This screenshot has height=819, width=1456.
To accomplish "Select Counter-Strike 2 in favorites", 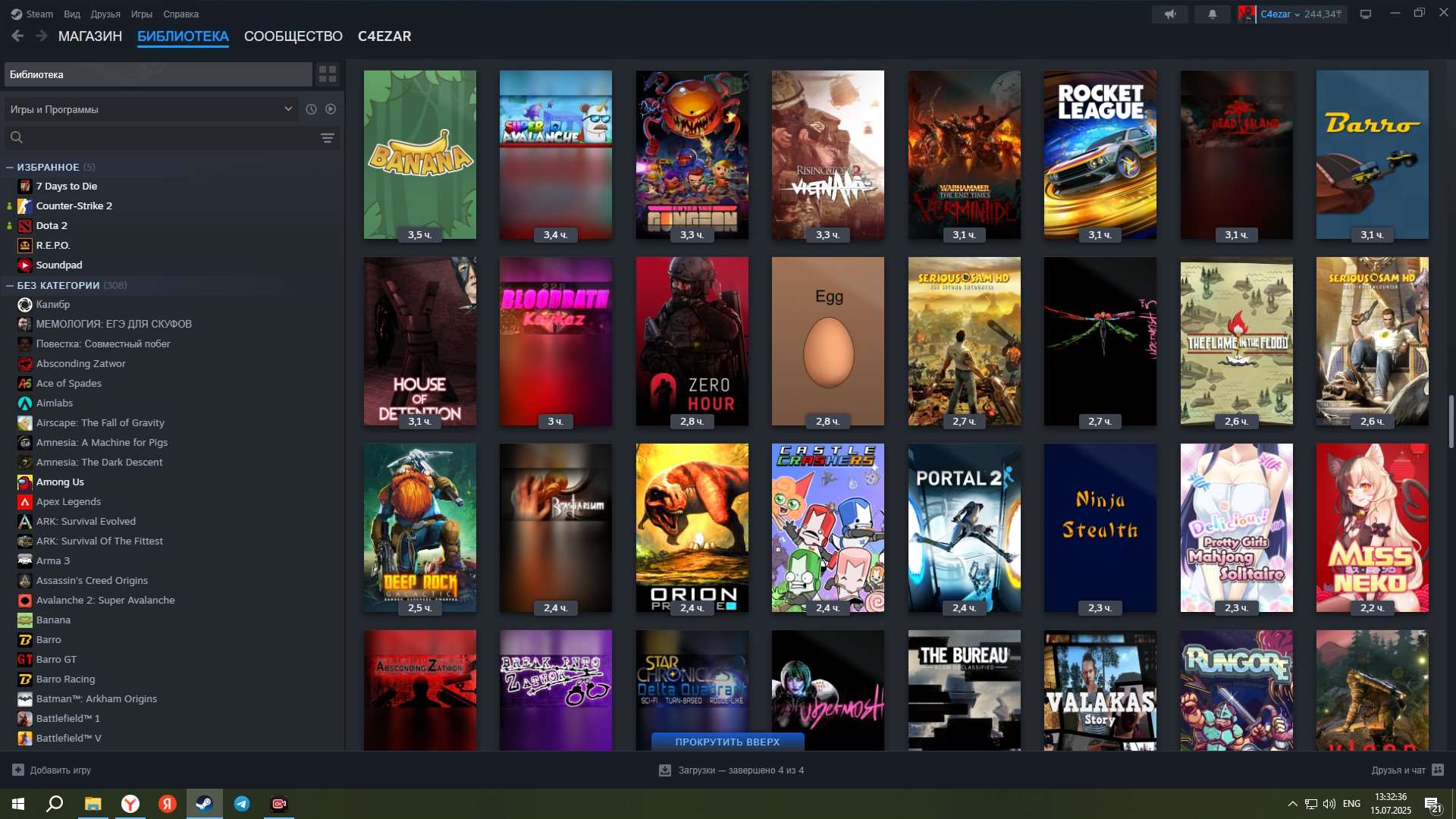I will click(74, 206).
